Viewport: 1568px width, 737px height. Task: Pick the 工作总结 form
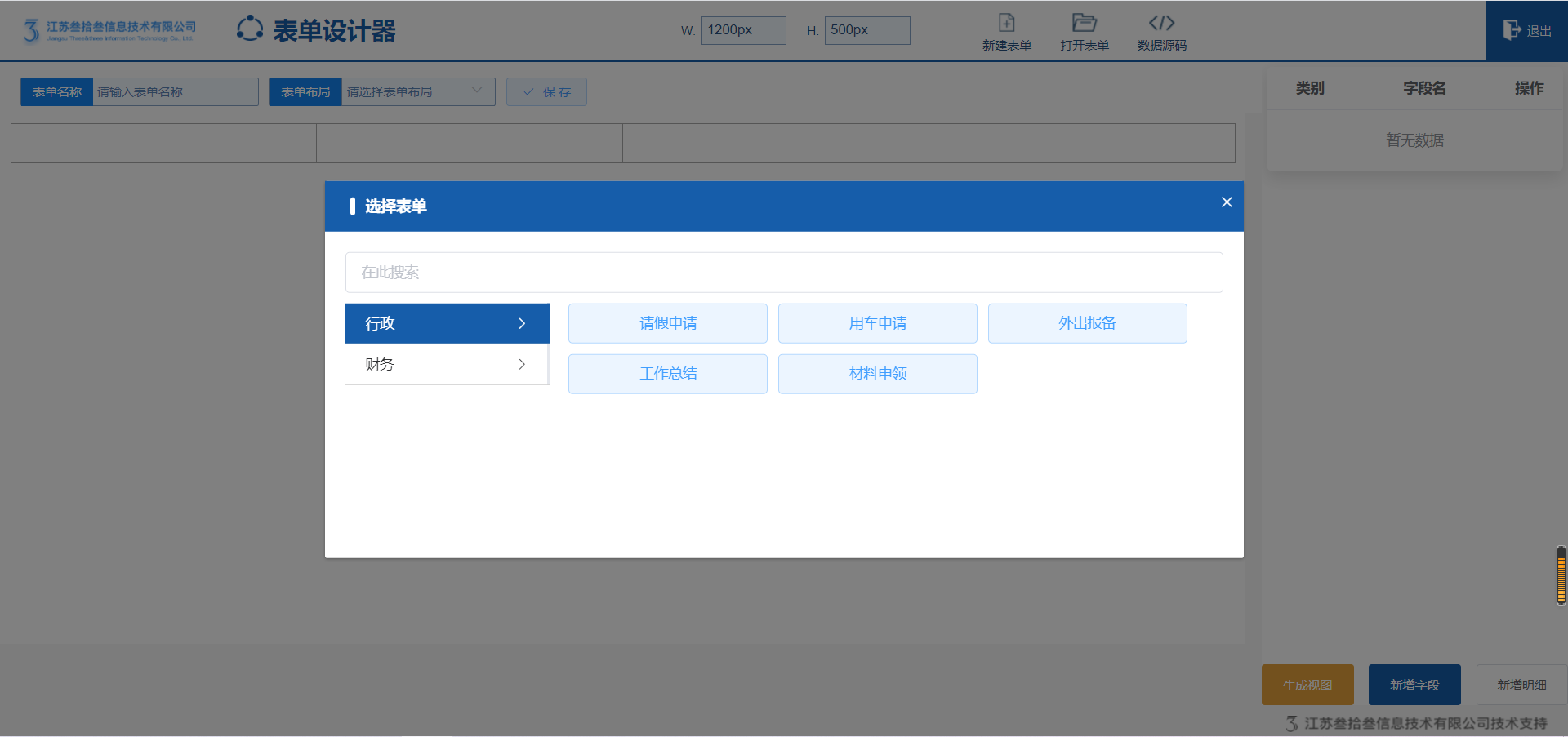pyautogui.click(x=667, y=374)
